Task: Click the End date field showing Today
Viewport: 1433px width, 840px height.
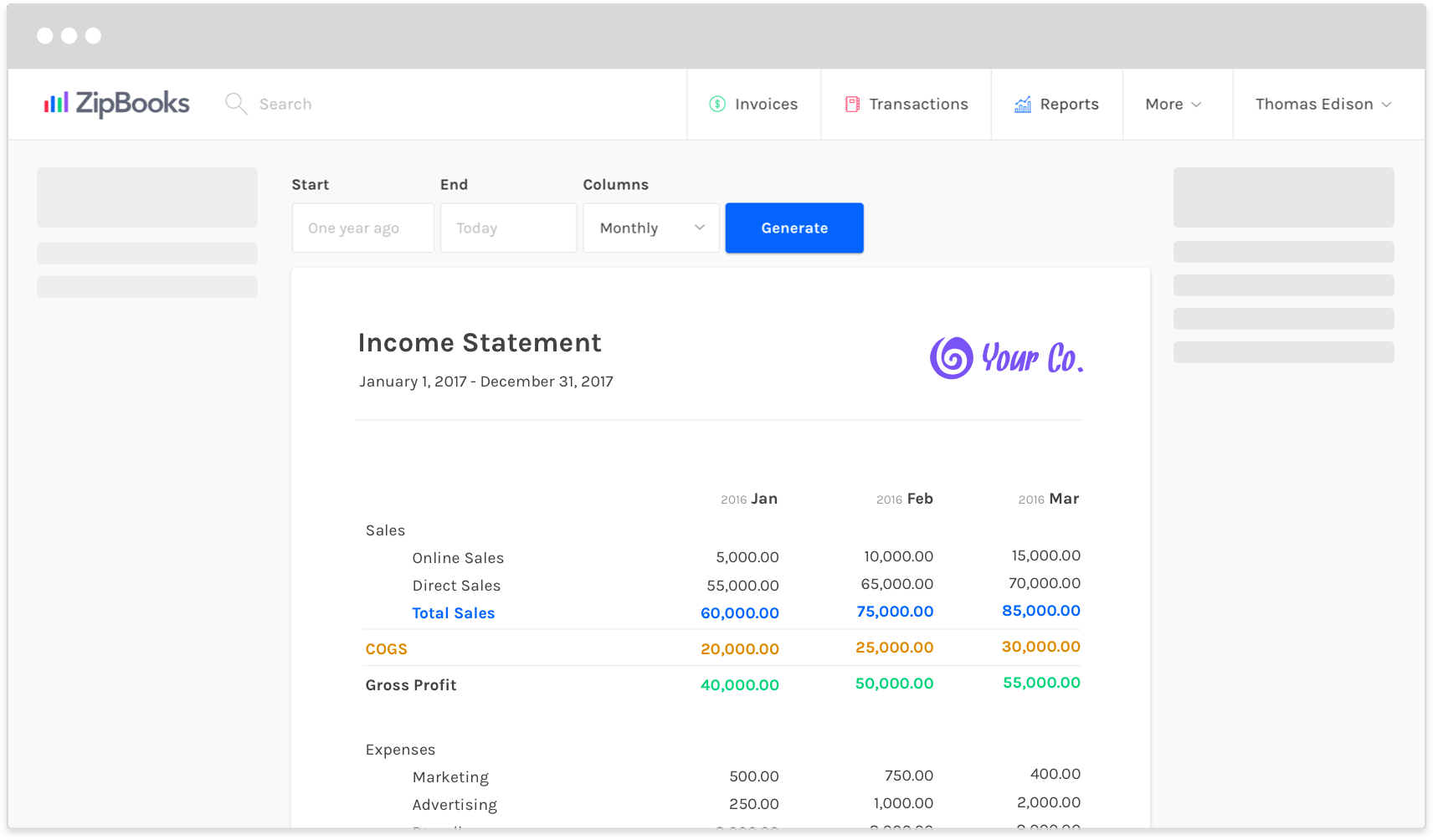Action: point(508,228)
